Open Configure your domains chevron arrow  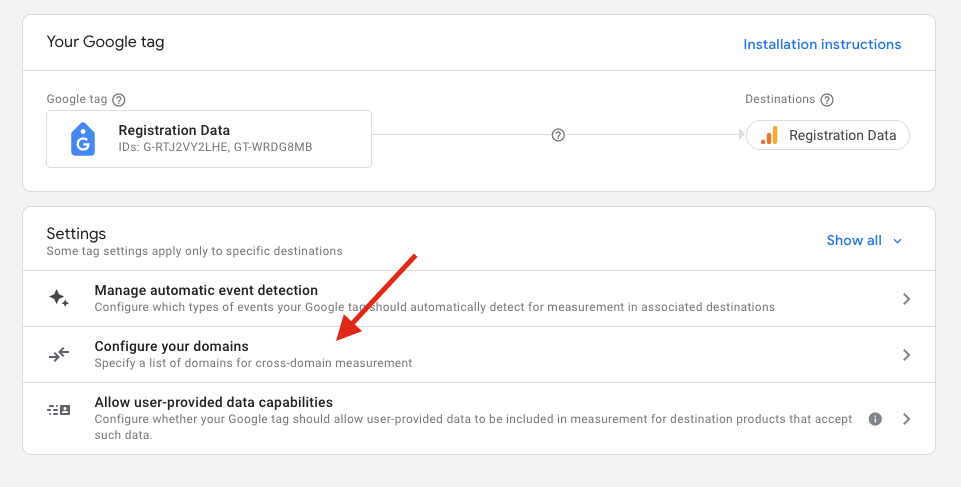pos(906,355)
